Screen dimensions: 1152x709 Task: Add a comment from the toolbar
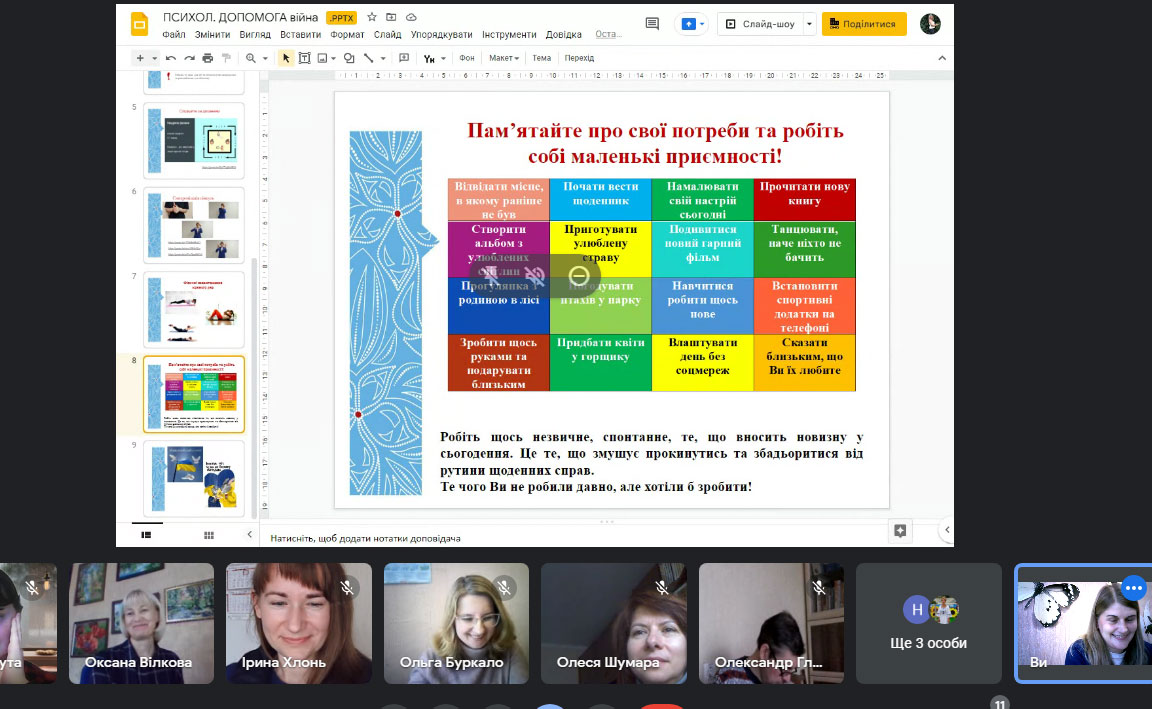point(404,58)
